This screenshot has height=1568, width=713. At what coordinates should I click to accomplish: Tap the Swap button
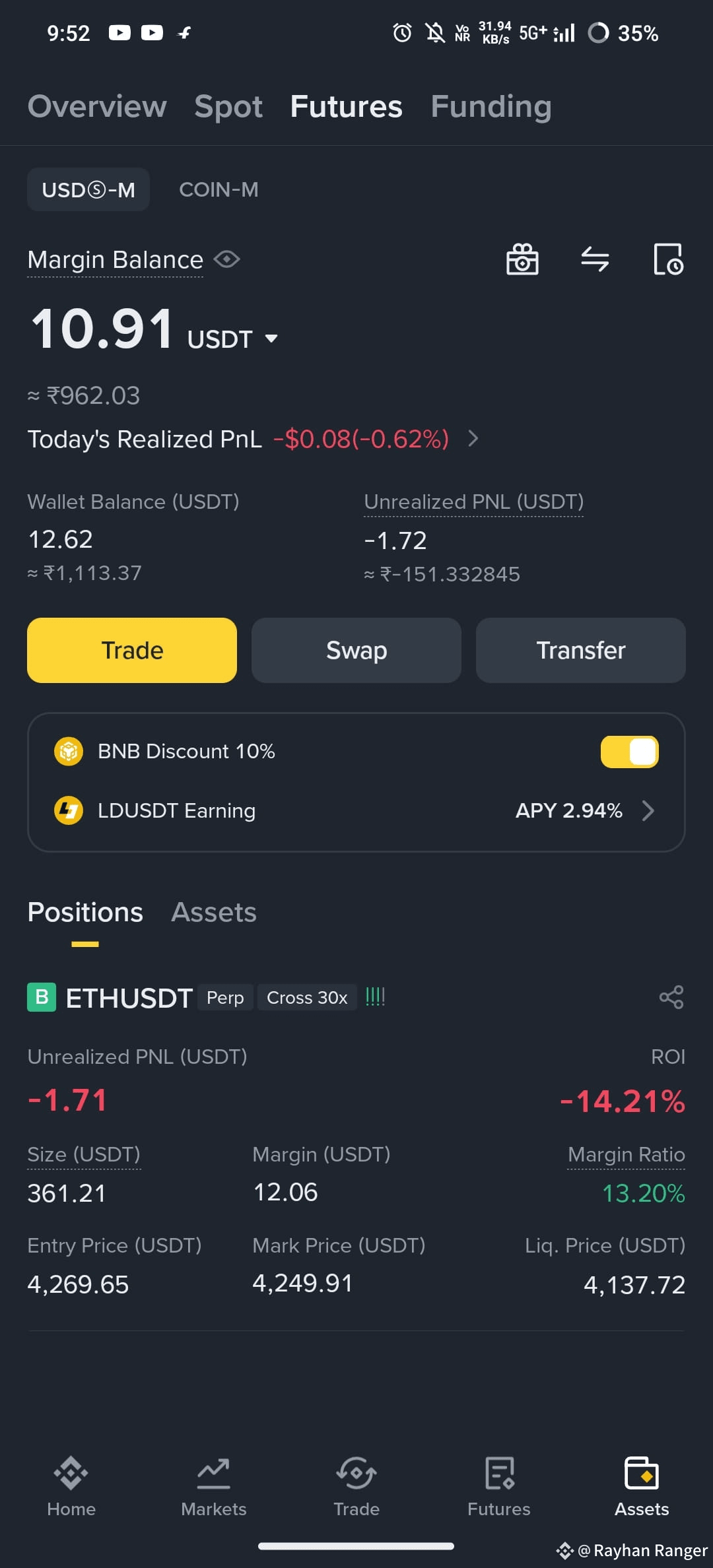[x=356, y=650]
